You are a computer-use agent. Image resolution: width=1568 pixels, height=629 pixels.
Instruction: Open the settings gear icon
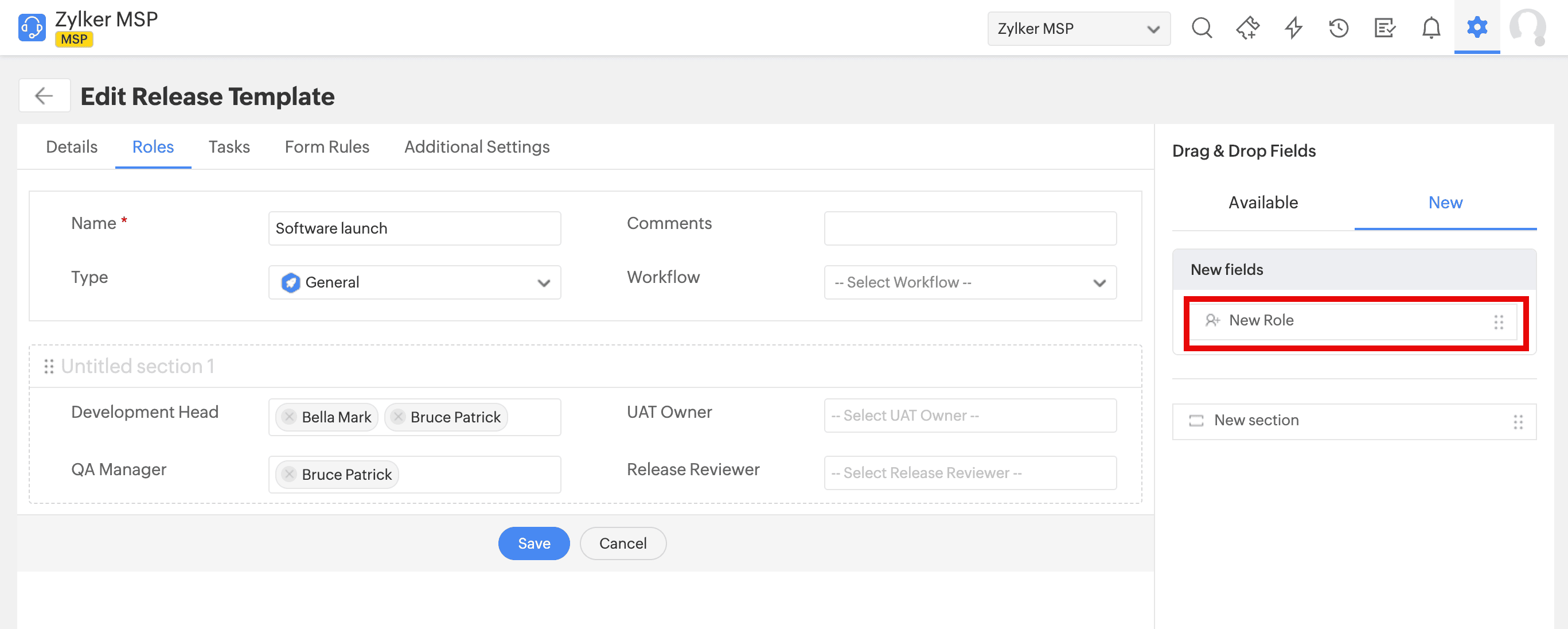1477,27
